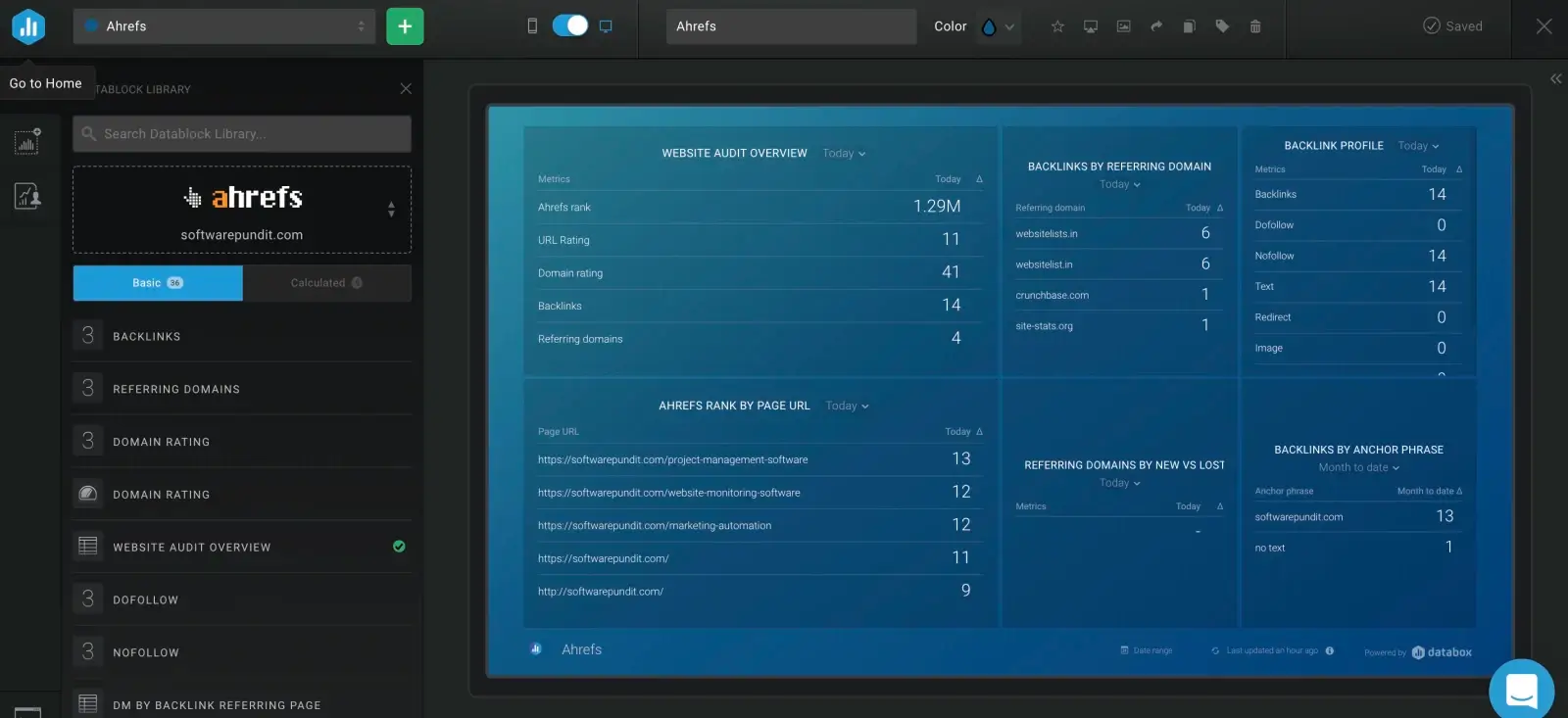Click the Date range footer control
The height and width of the screenshot is (718, 1568).
coord(1147,650)
